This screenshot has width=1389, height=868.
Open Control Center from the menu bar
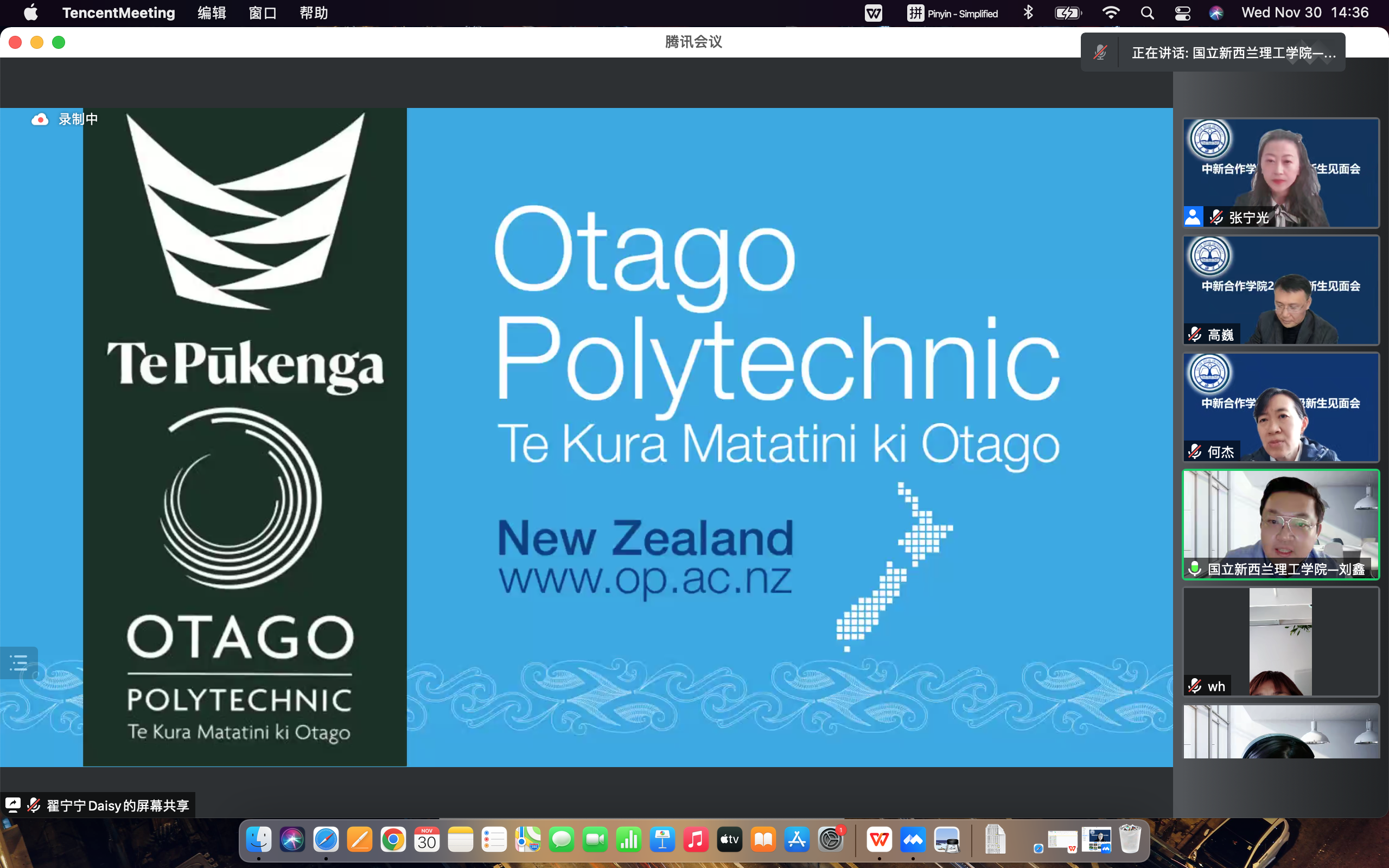point(1182,13)
